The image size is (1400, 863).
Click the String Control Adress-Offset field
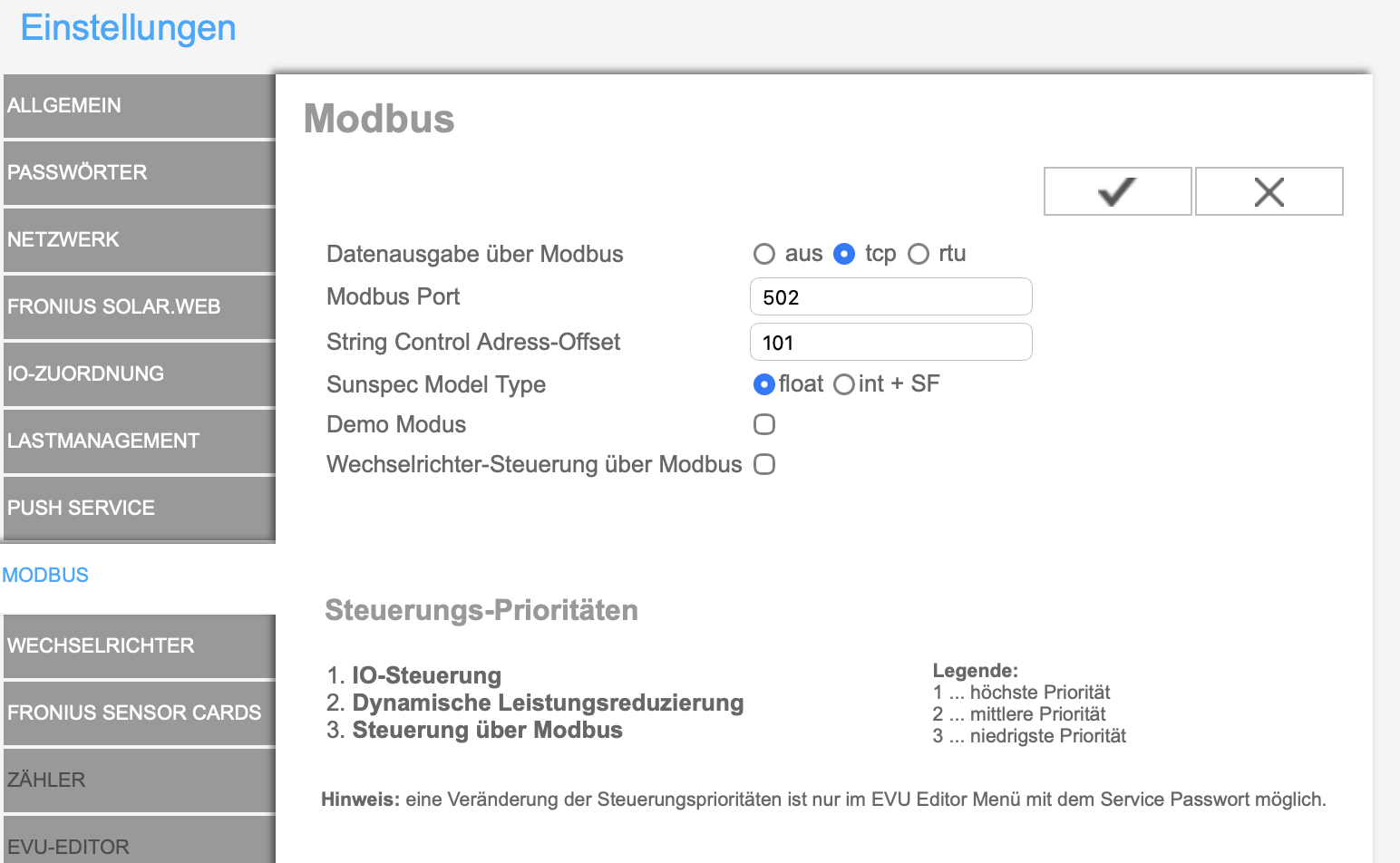[890, 343]
